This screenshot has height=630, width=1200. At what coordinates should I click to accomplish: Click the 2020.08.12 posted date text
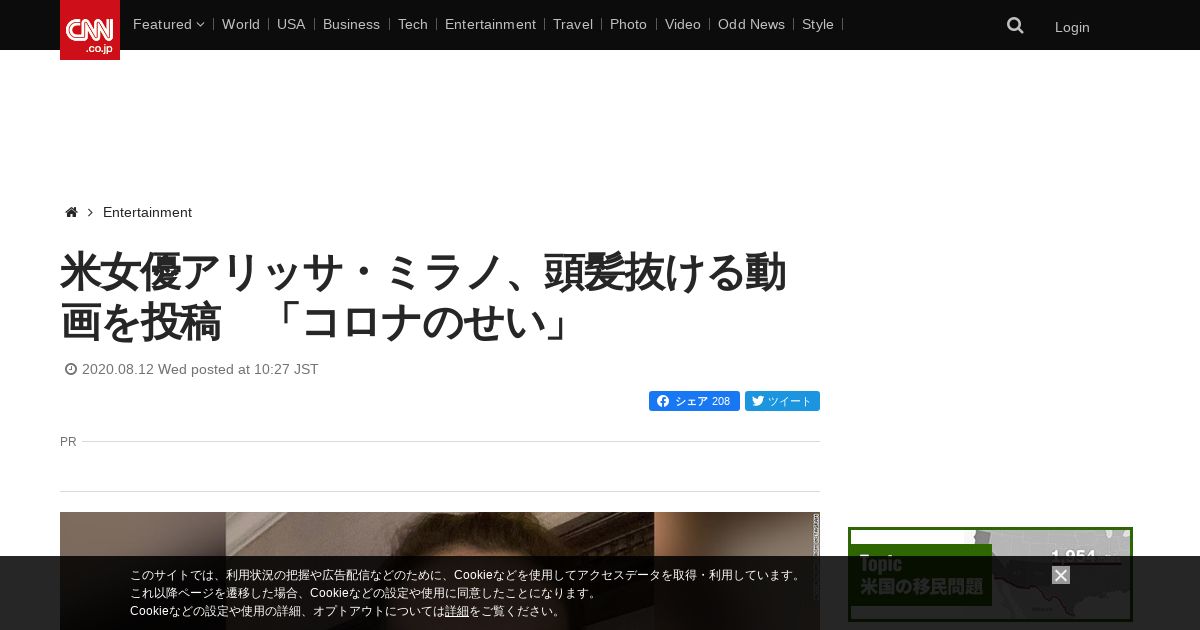tap(200, 369)
